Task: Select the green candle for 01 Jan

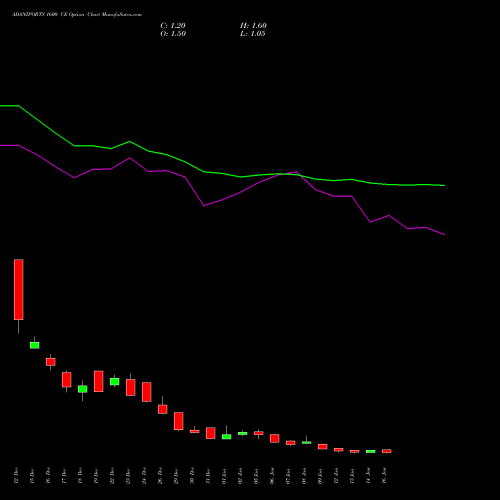Action: [227, 437]
